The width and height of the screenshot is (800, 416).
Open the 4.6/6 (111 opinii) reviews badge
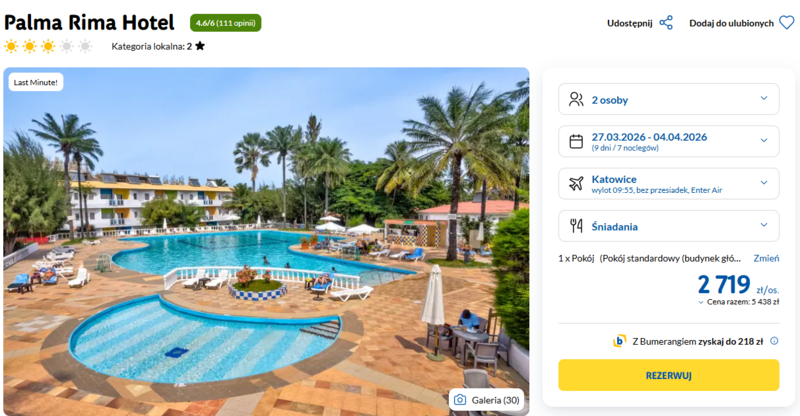point(226,23)
